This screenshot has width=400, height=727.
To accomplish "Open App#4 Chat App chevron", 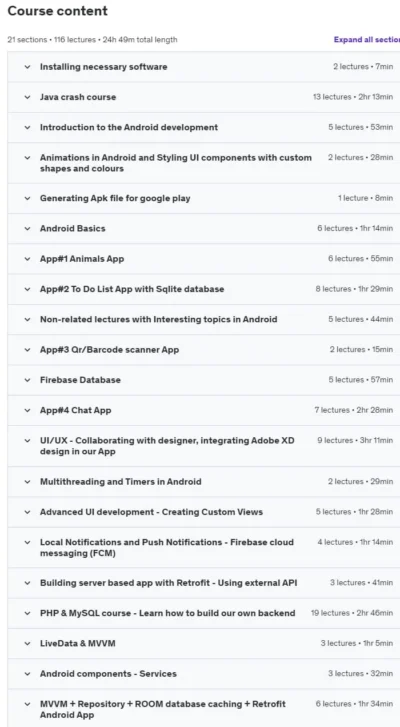I will pyautogui.click(x=27, y=410).
